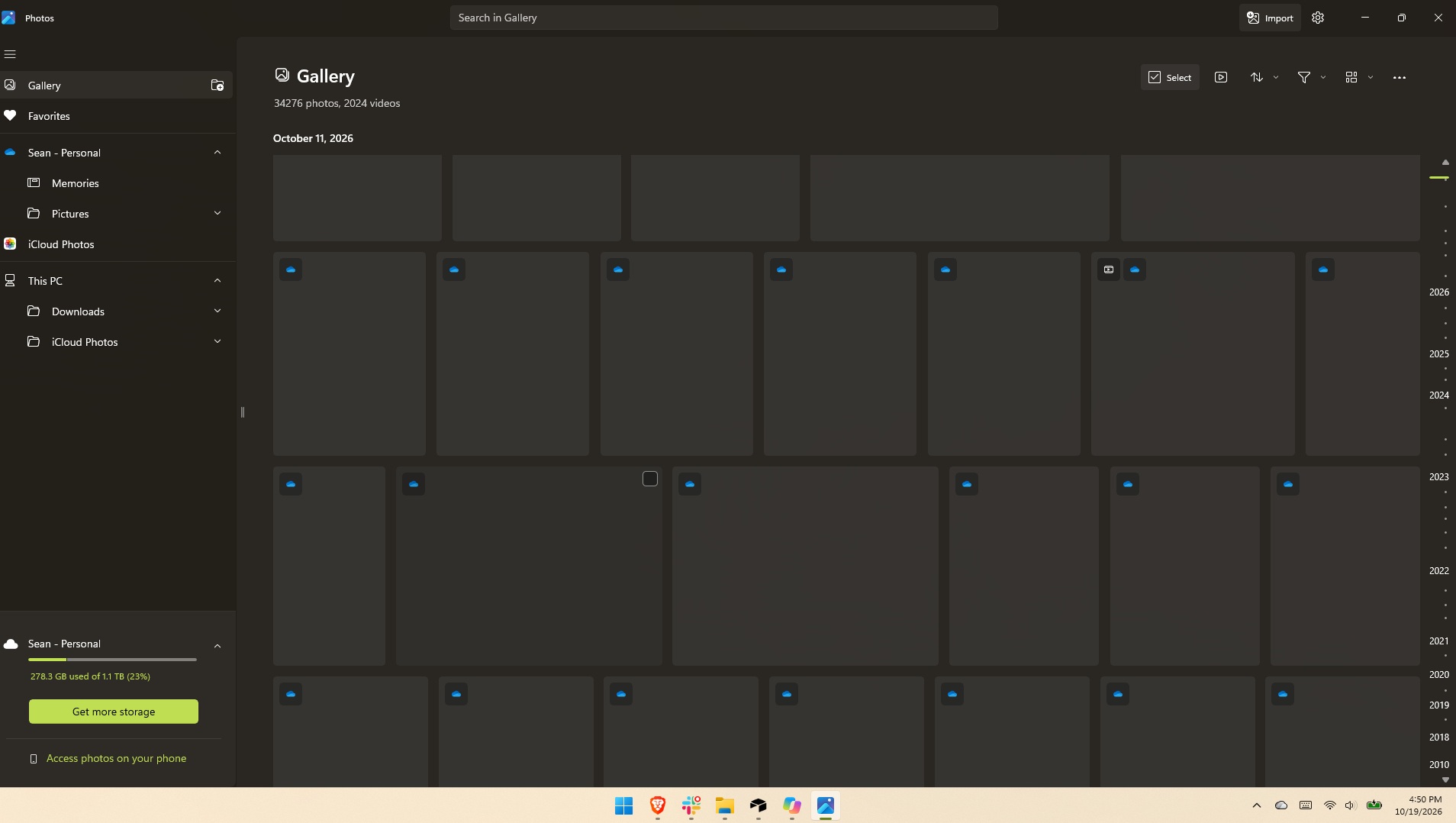Select Gallery in the sidebar
The width and height of the screenshot is (1456, 823).
pos(116,86)
